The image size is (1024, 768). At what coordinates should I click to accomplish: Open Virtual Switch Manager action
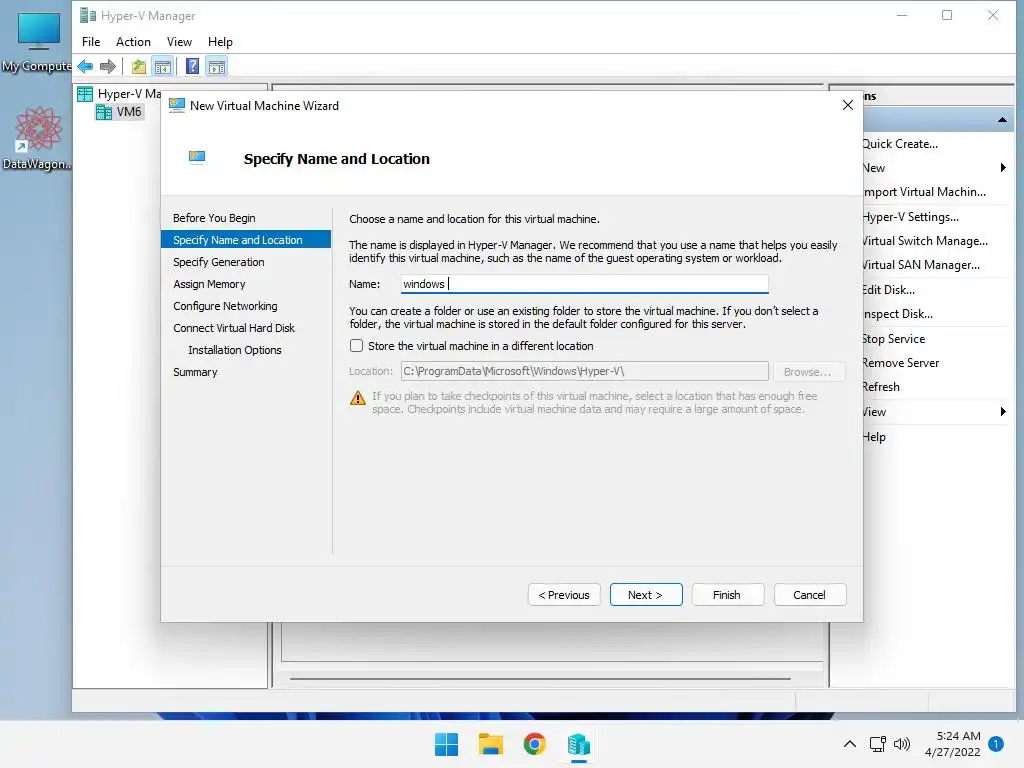coord(925,241)
